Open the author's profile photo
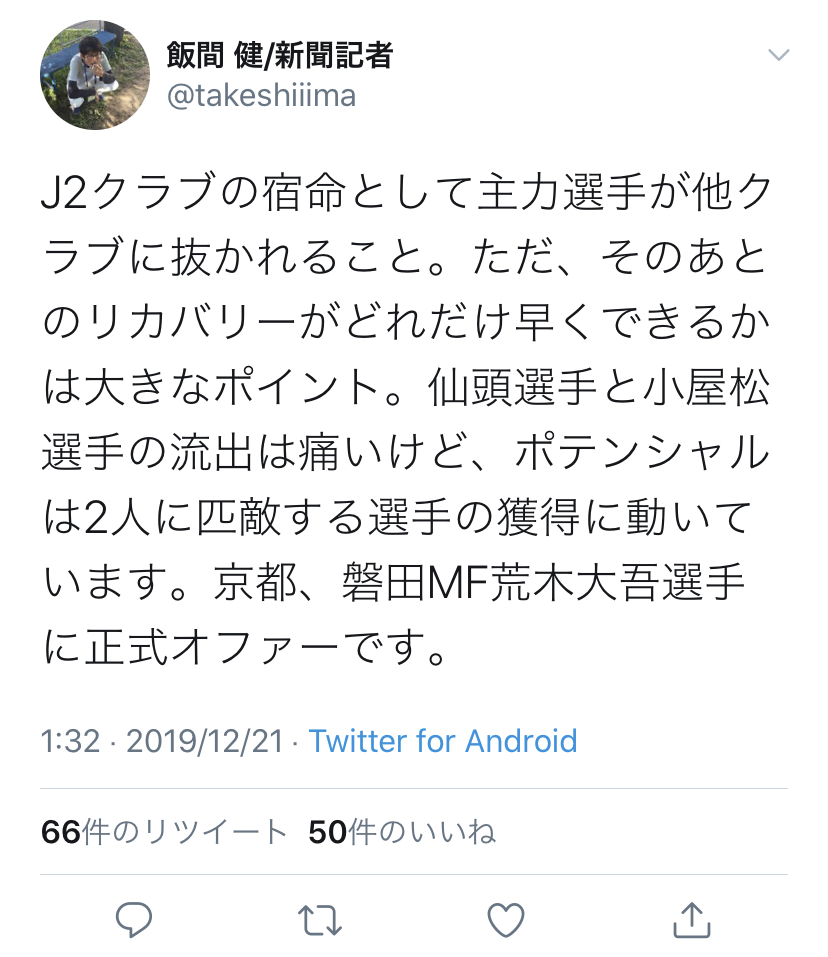The image size is (828, 957). [89, 77]
